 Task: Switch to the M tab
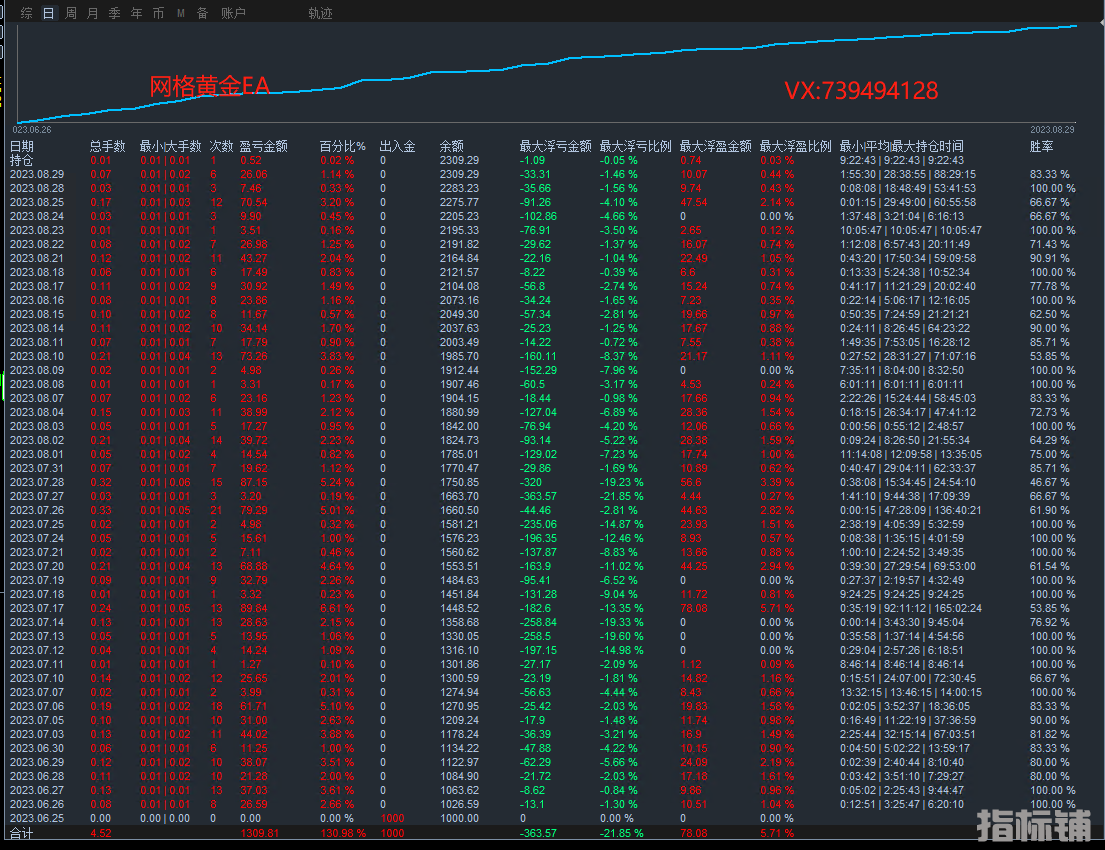coord(180,13)
